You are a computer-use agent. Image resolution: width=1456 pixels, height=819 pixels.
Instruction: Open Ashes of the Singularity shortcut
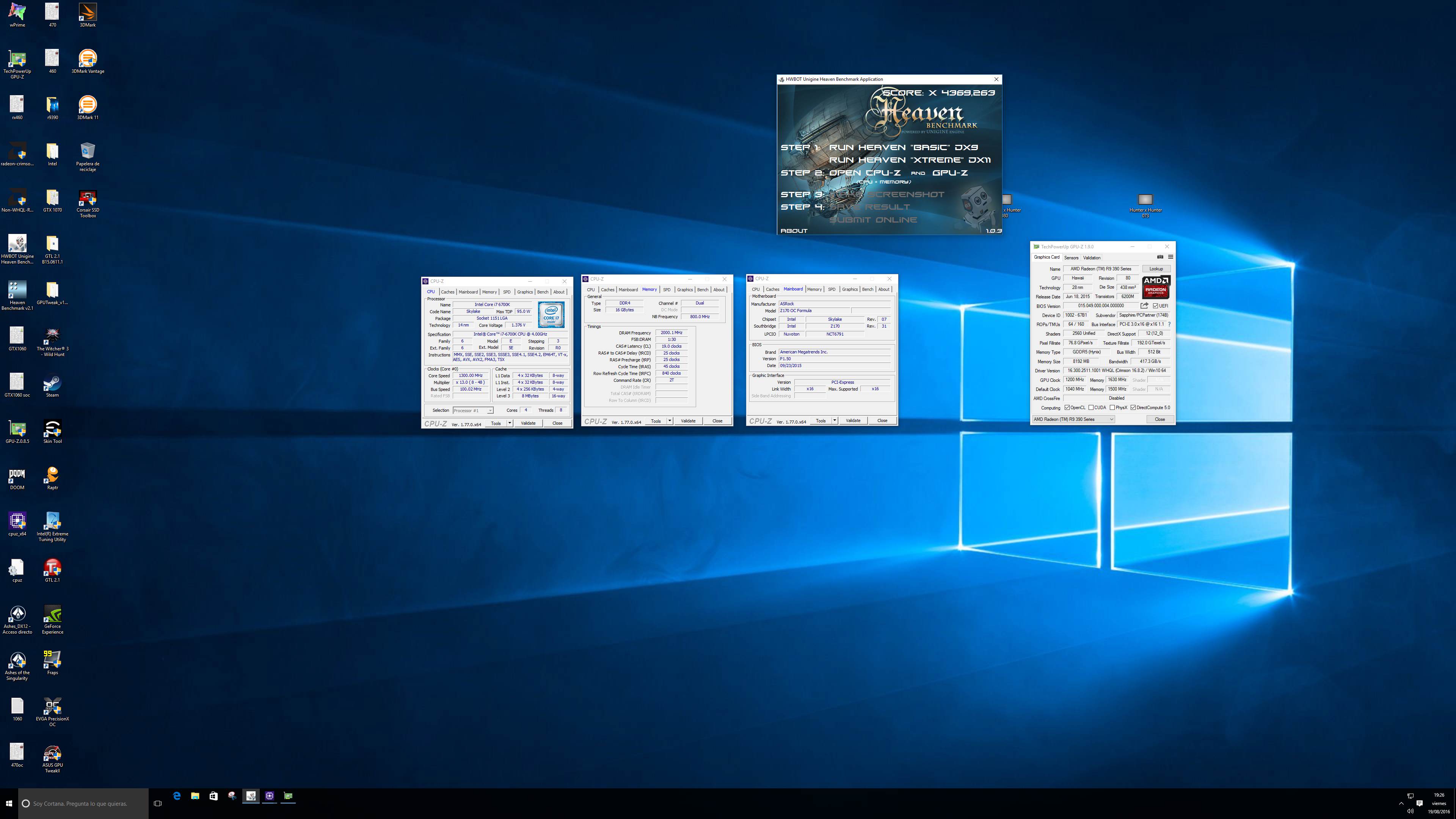coord(17,667)
